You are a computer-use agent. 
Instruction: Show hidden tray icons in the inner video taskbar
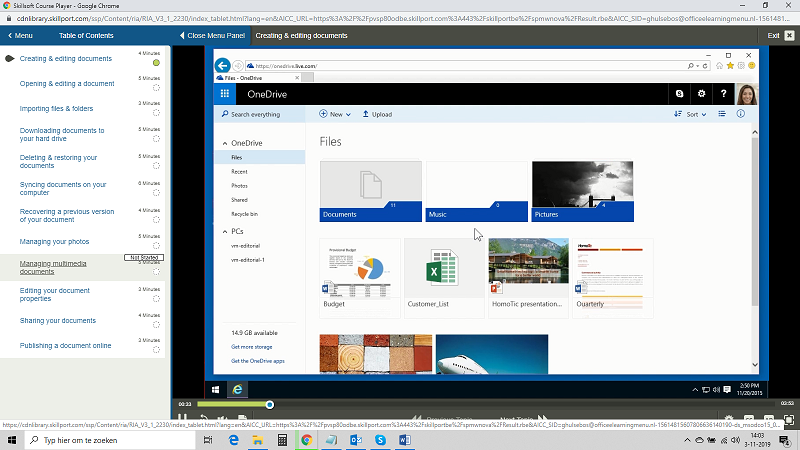695,390
